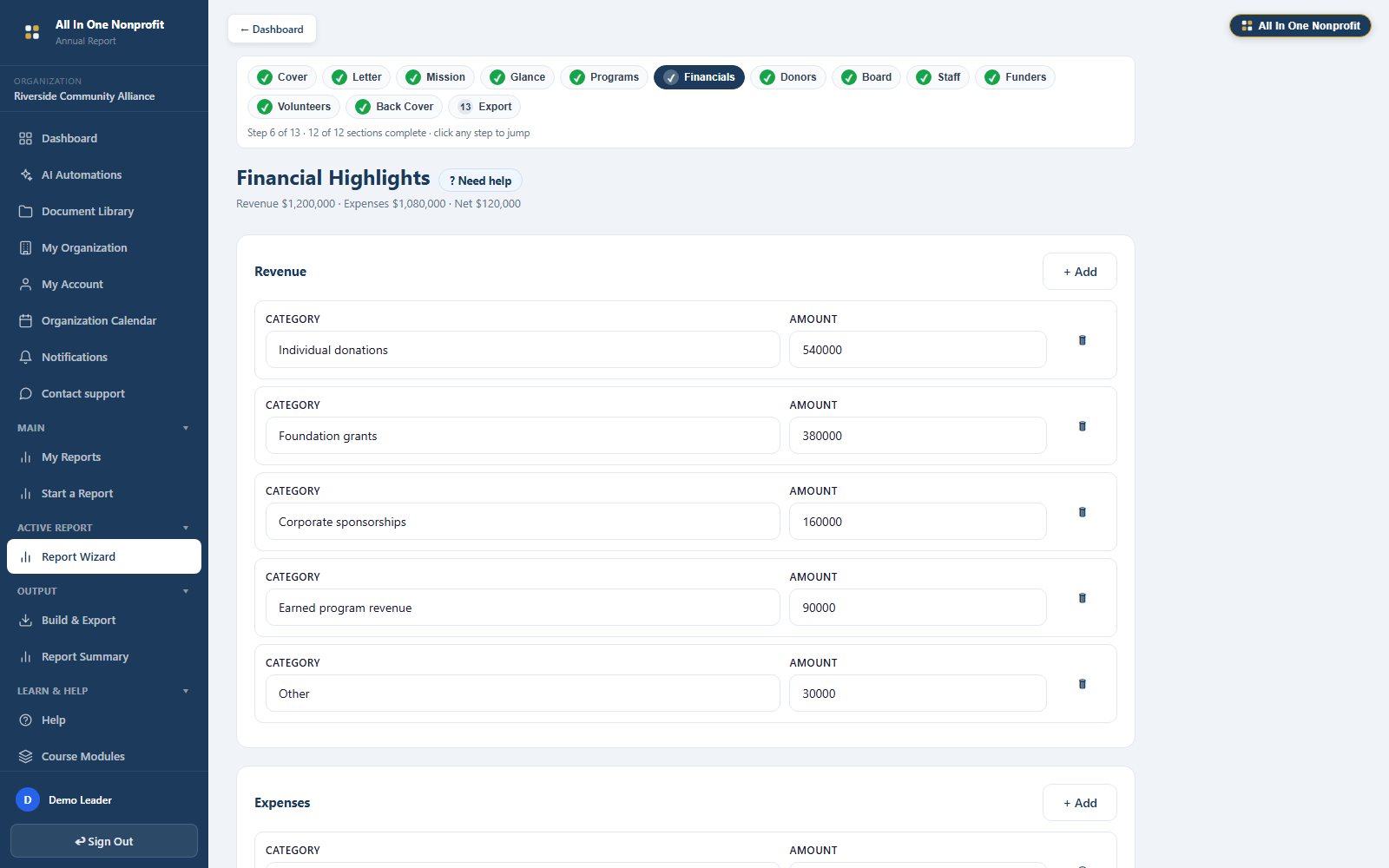Add a new Revenue row
1389x868 pixels.
[1080, 272]
